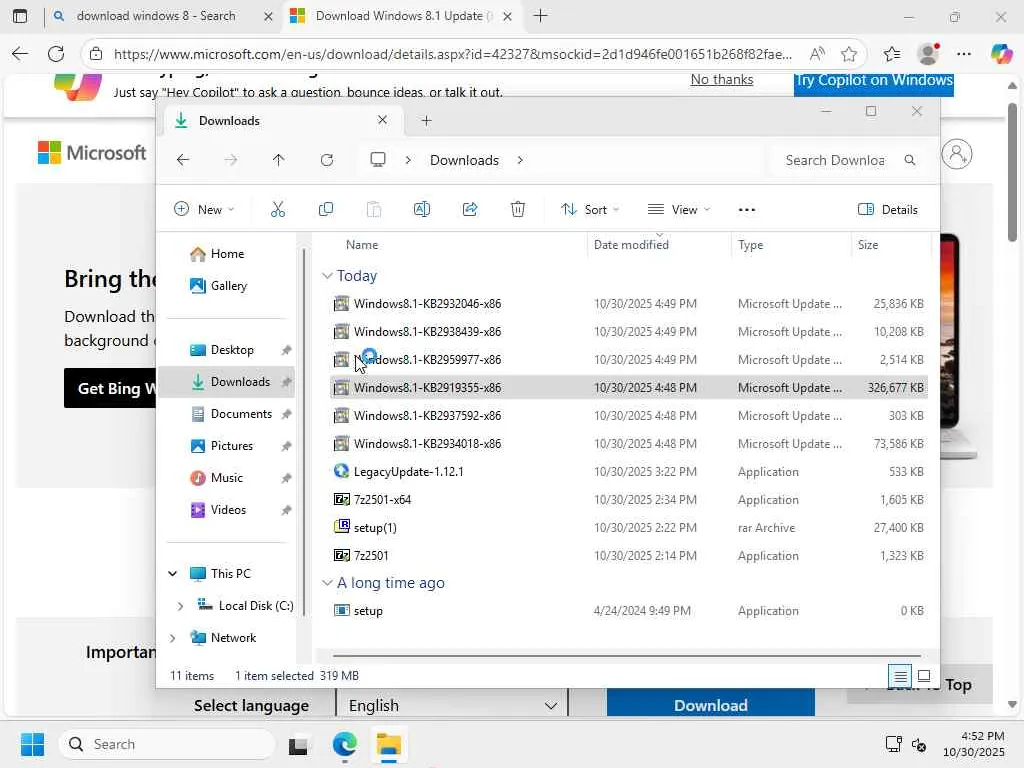Image resolution: width=1024 pixels, height=768 pixels.
Task: Collapse the A long time ago group
Action: pyautogui.click(x=327, y=583)
